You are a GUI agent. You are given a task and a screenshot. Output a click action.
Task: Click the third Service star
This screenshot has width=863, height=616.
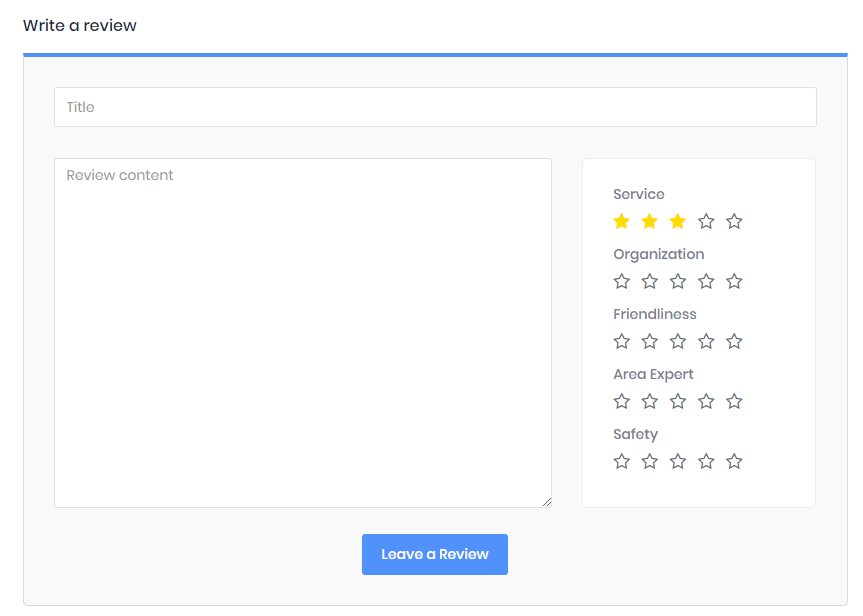(678, 221)
